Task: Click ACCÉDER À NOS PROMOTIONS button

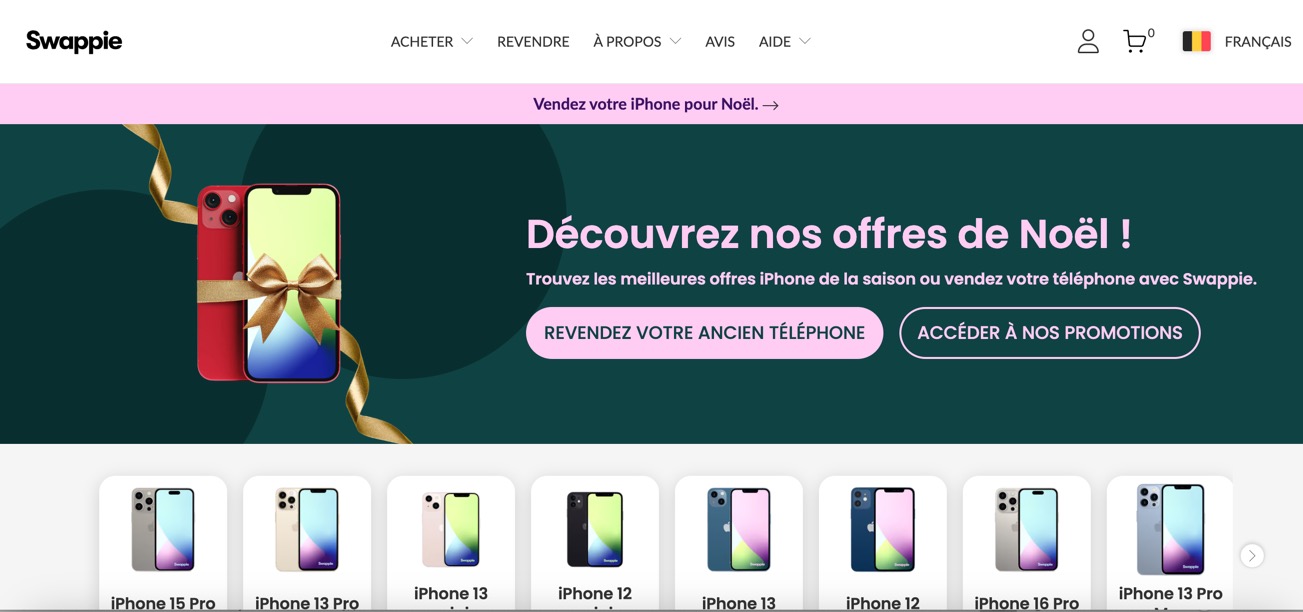Action: [x=1049, y=333]
